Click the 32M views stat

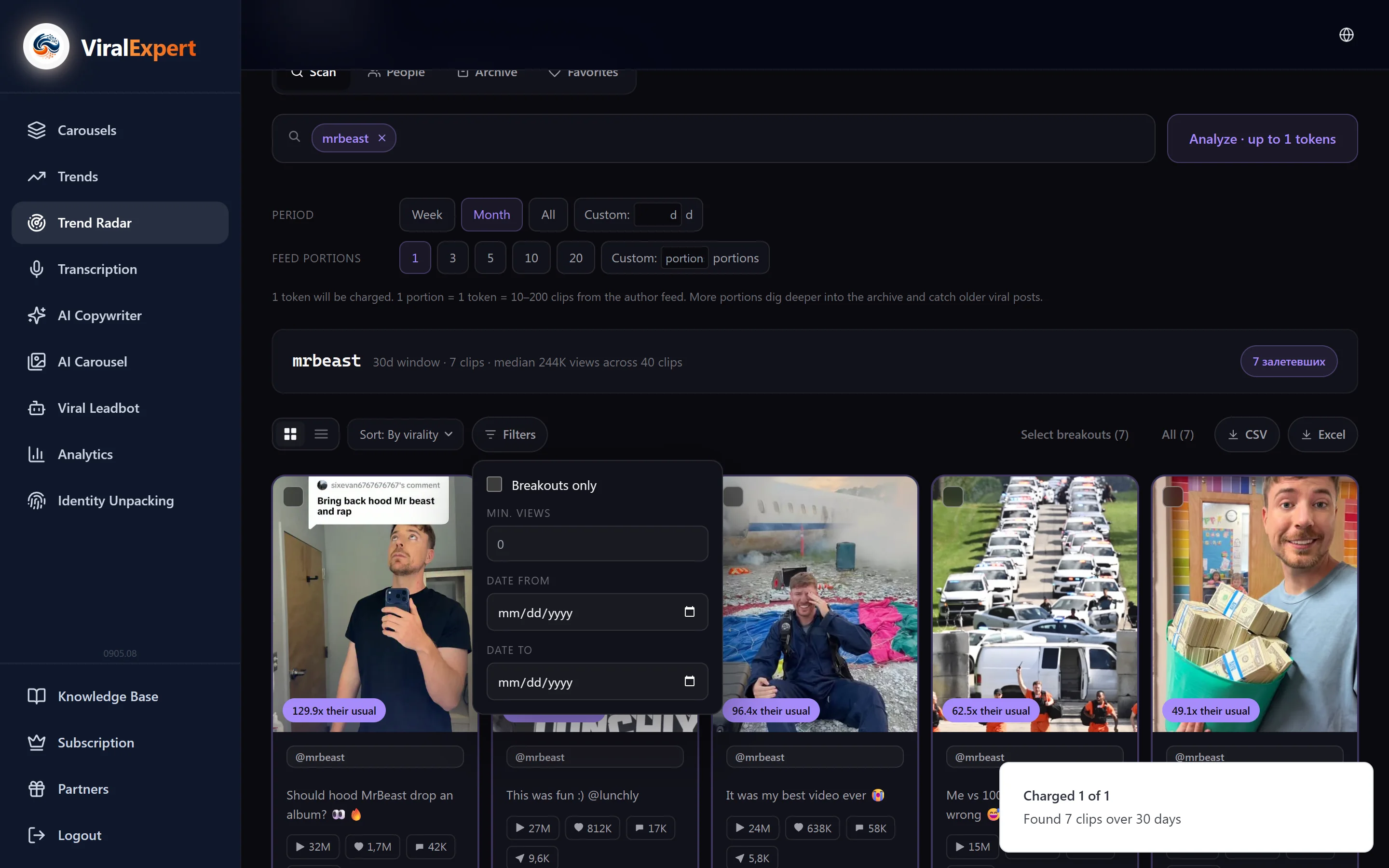pyautogui.click(x=313, y=847)
